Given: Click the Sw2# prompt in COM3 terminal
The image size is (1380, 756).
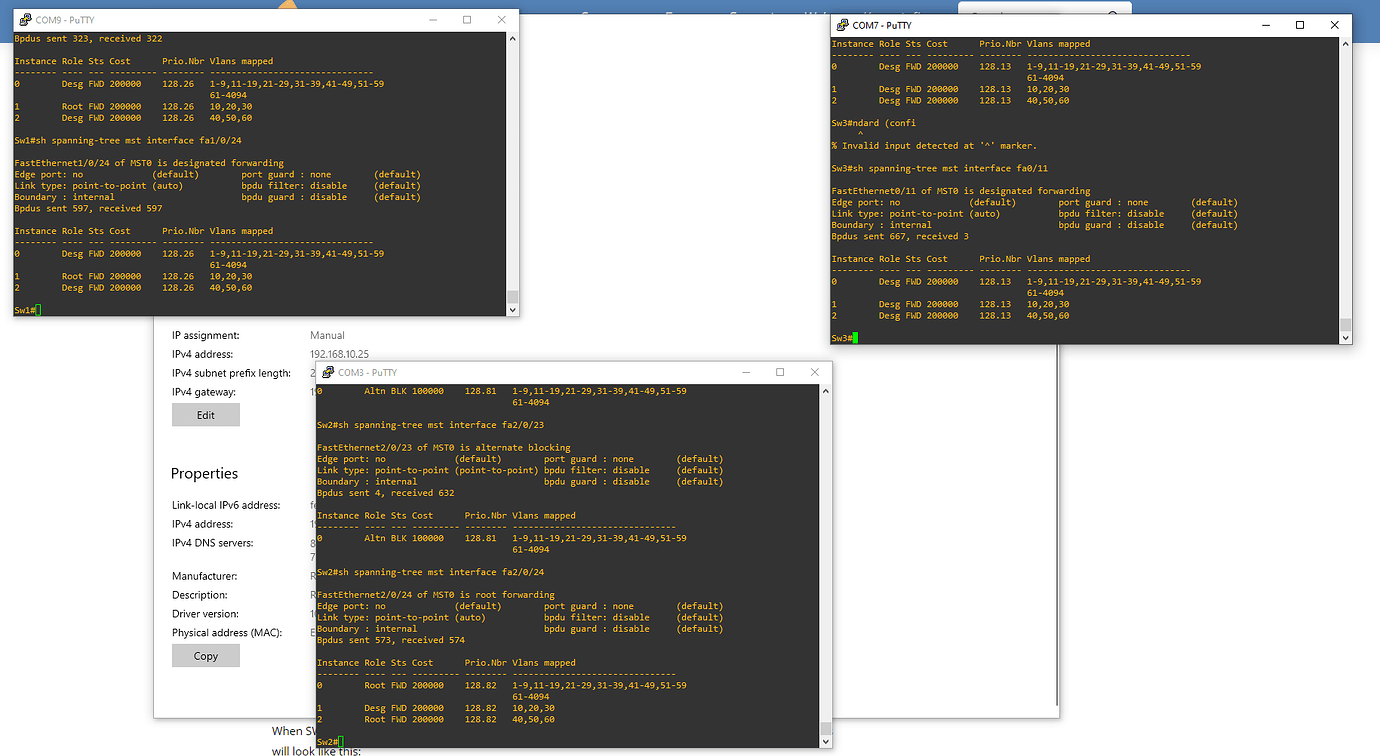Looking at the screenshot, I should coord(327,742).
